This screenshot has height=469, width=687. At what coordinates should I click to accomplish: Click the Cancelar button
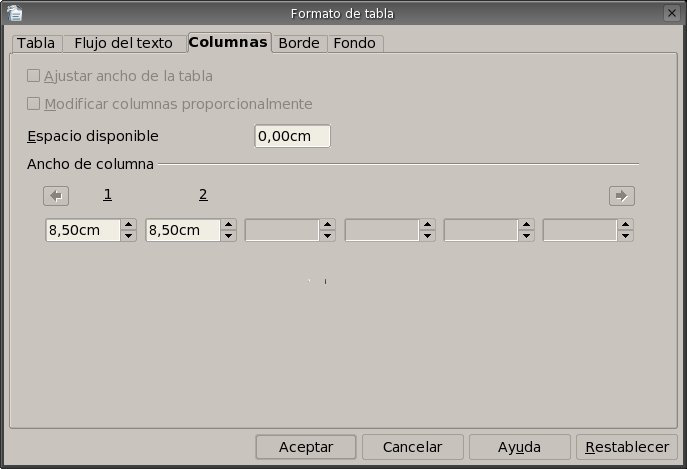tap(412, 447)
